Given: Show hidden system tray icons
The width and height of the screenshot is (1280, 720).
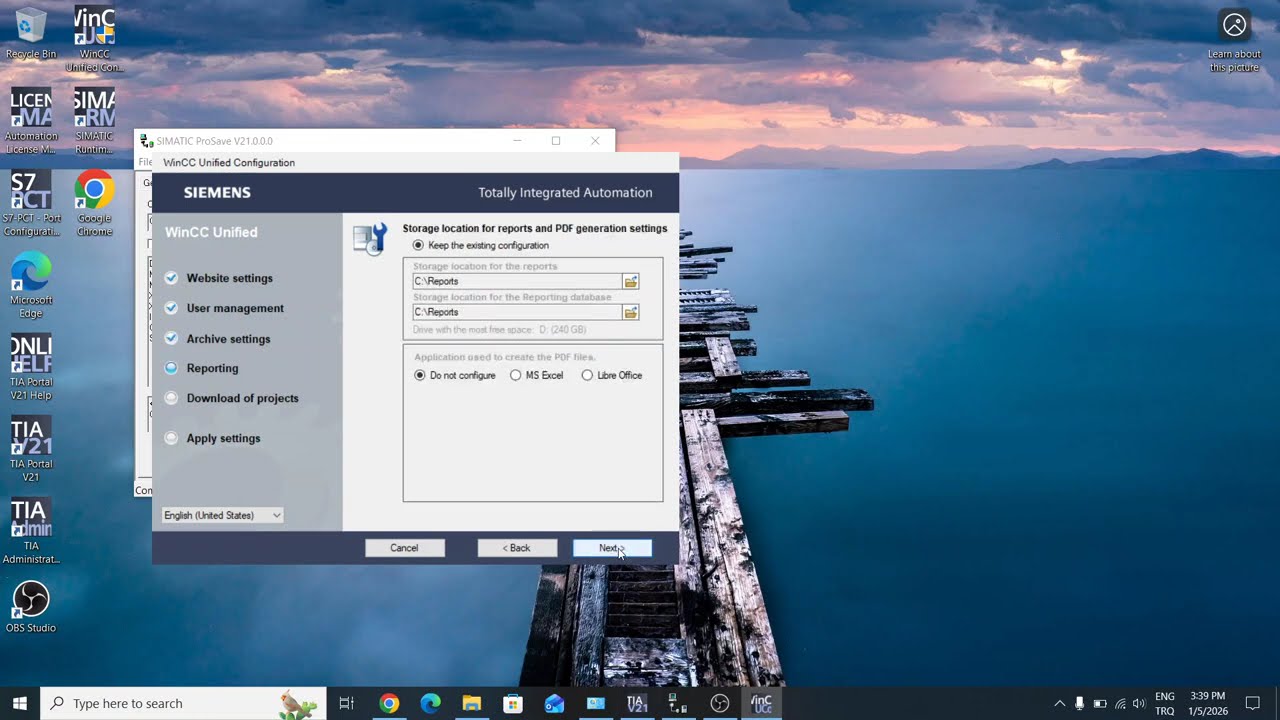Looking at the screenshot, I should 1060,703.
